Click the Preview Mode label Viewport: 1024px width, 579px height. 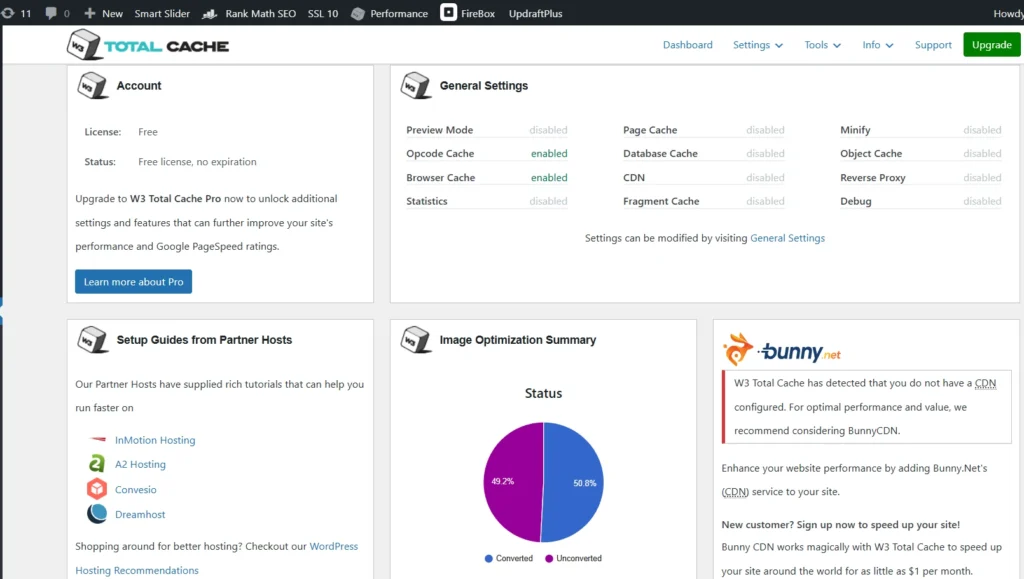[x=440, y=130]
